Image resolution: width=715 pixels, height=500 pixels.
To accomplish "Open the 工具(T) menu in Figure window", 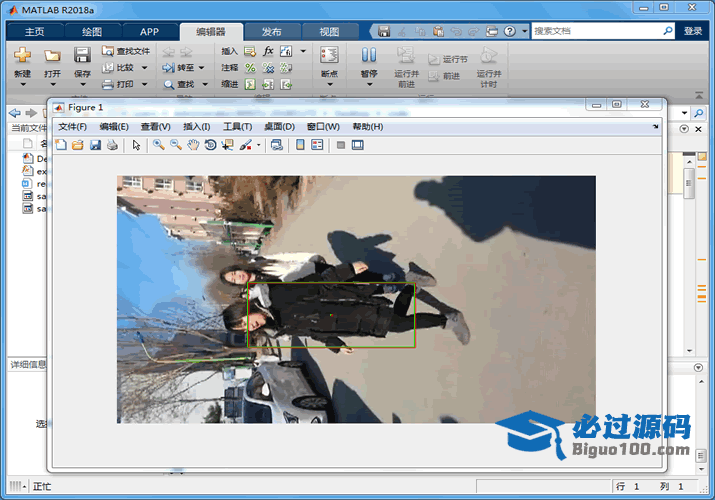I will [237, 127].
